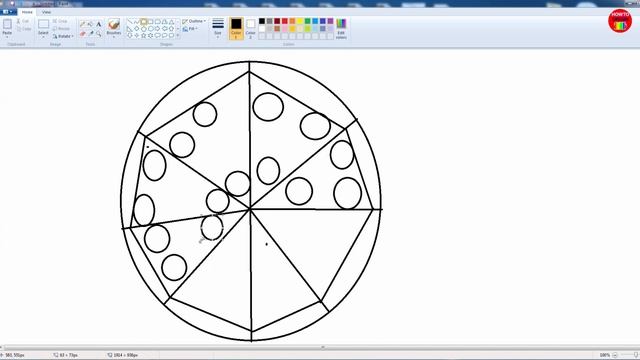Screen dimensions: 640x360
Task: Choose the Hexagon shape
Action: [x=151, y=29]
